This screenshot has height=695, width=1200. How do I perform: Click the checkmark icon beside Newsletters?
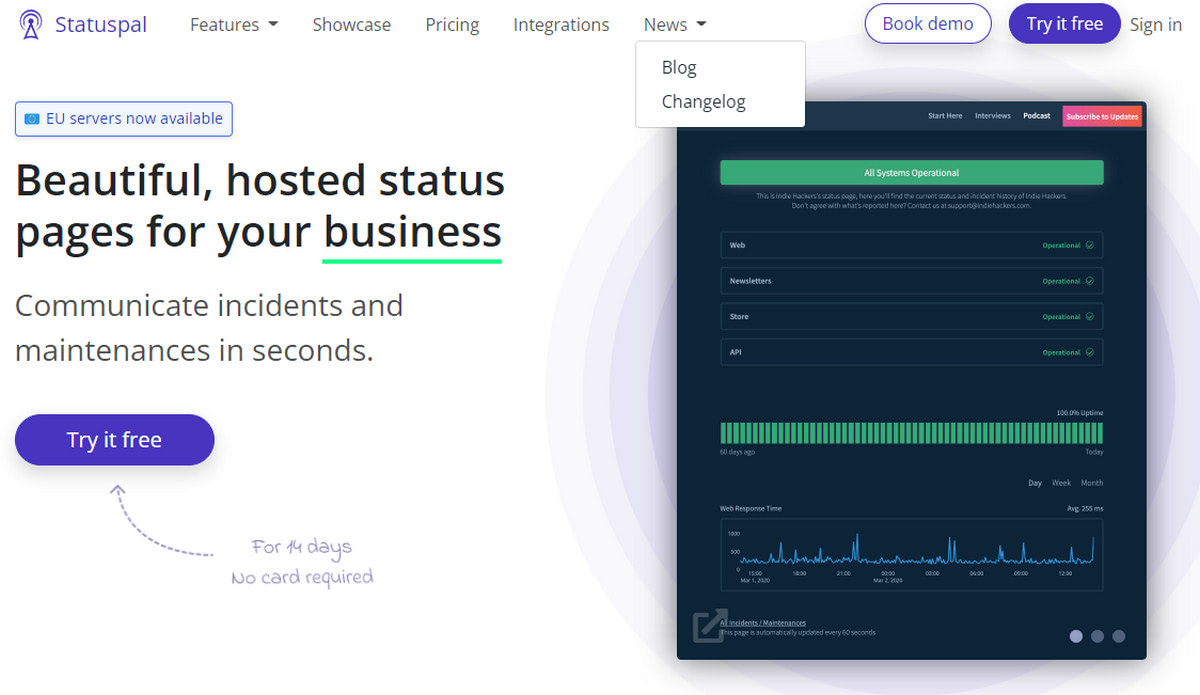[1091, 281]
